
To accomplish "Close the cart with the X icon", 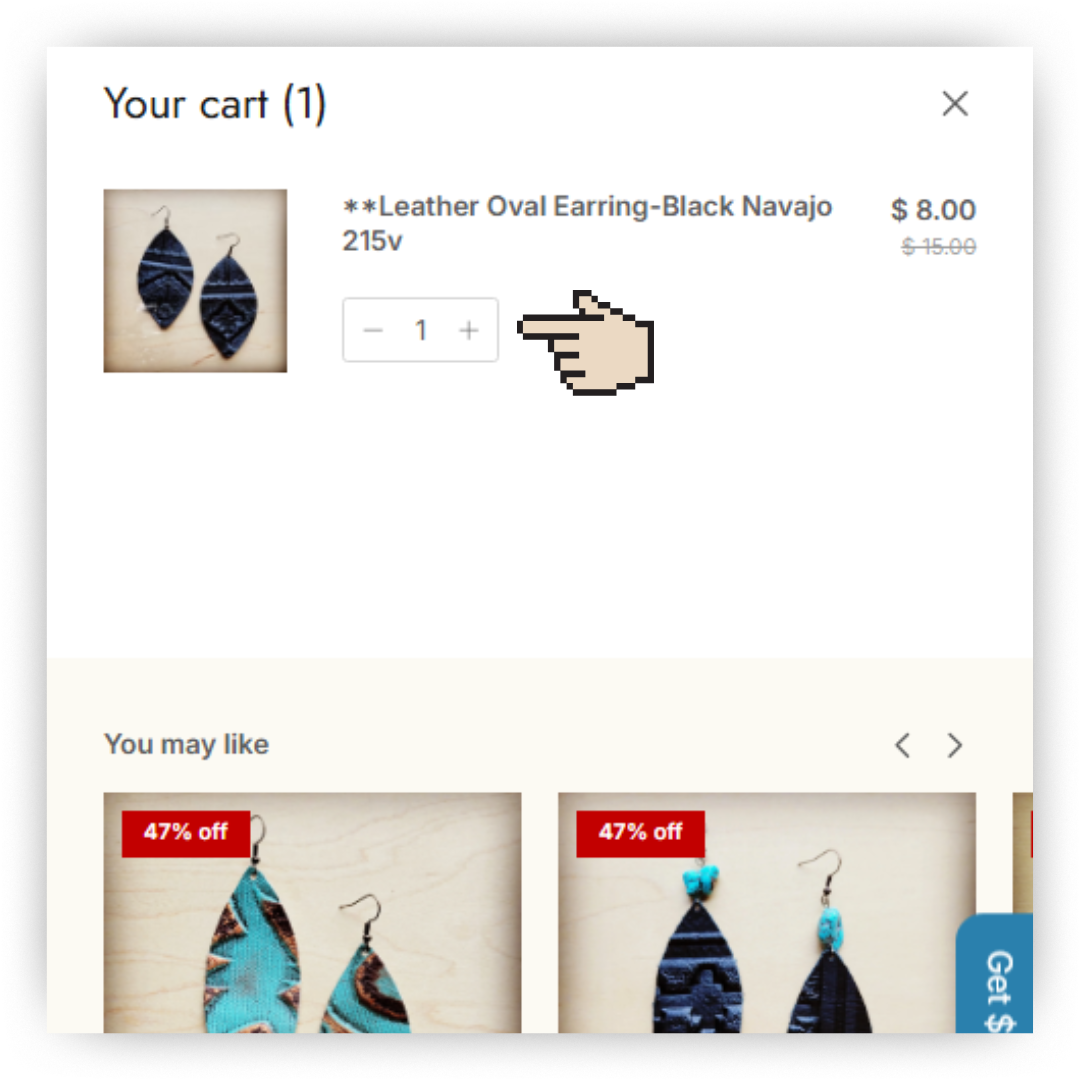I will pyautogui.click(x=955, y=104).
